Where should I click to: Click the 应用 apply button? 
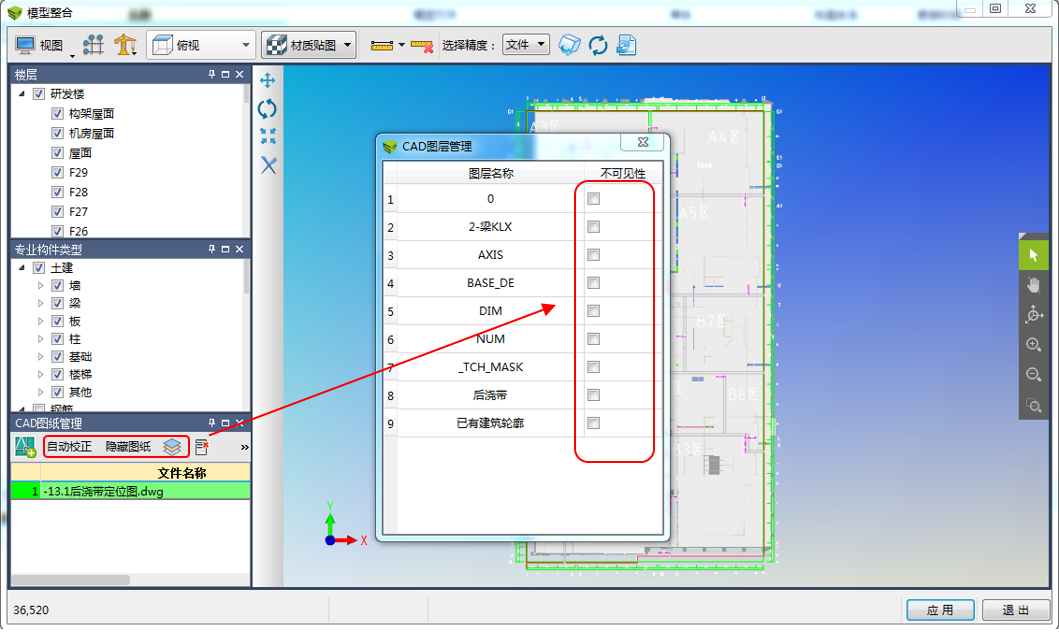(x=940, y=610)
